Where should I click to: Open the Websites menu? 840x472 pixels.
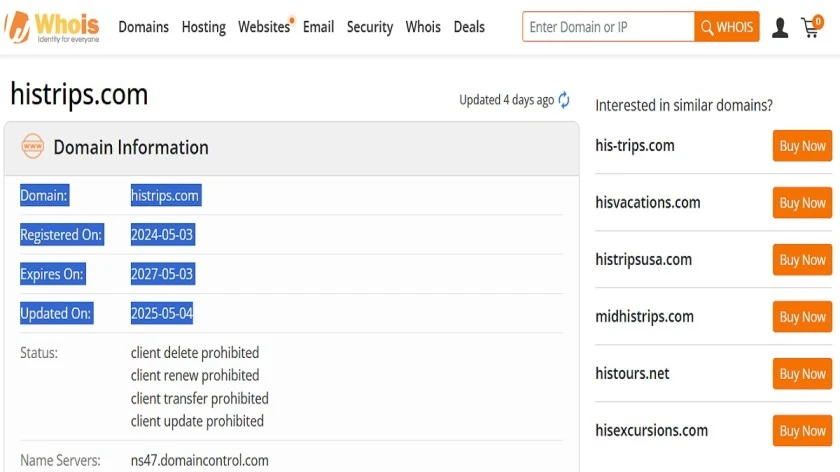(x=264, y=27)
